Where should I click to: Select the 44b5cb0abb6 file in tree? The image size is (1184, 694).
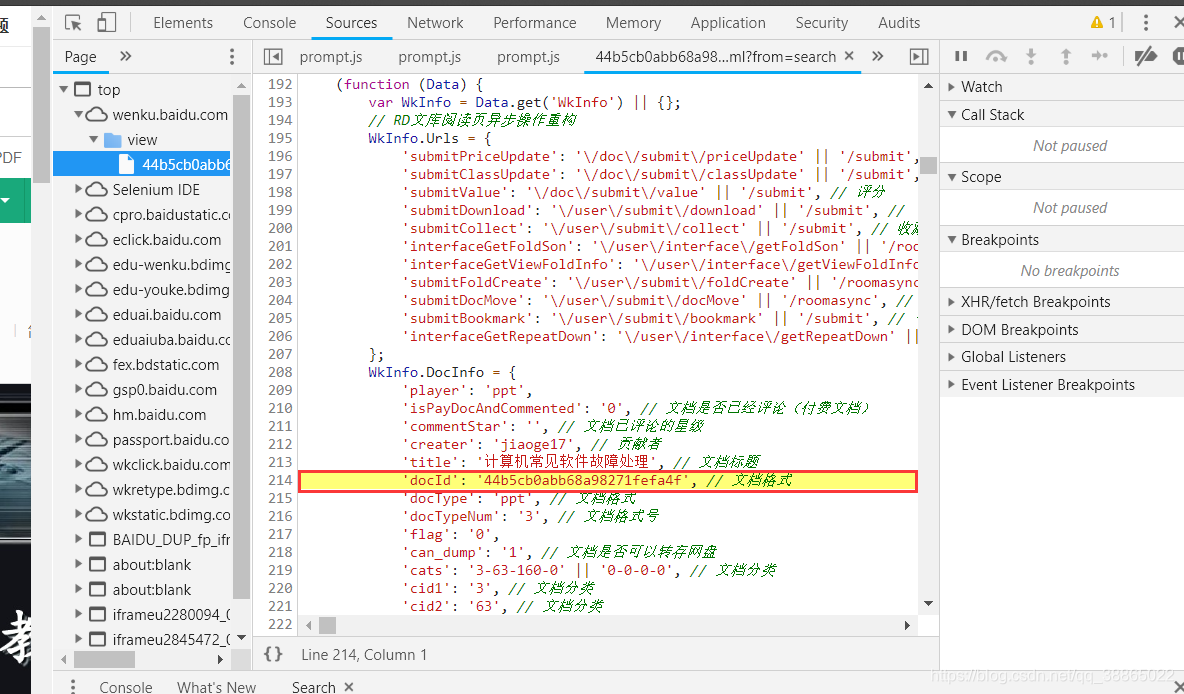coord(142,164)
